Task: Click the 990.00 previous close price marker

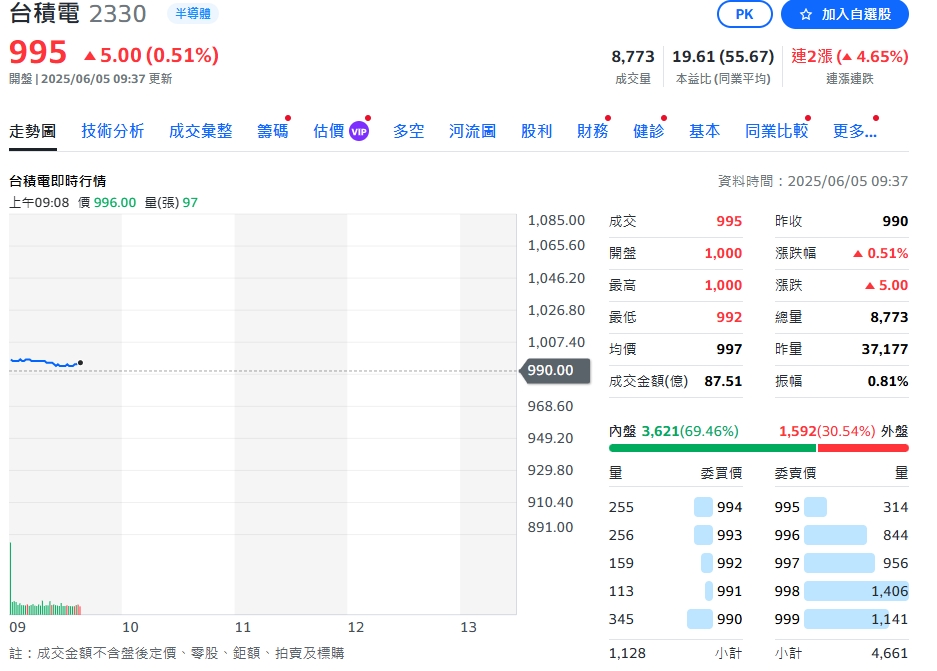Action: 555,370
